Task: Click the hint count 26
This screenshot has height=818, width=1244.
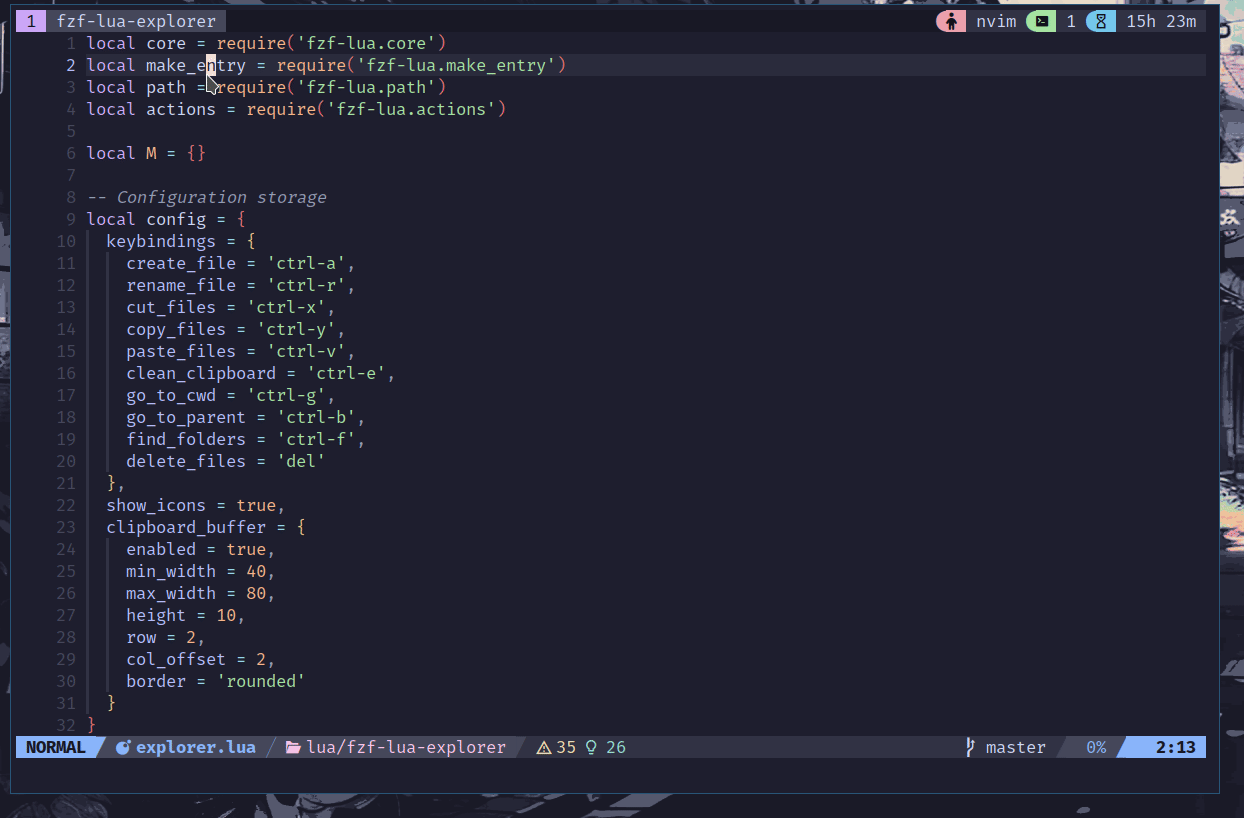Action: click(x=616, y=747)
